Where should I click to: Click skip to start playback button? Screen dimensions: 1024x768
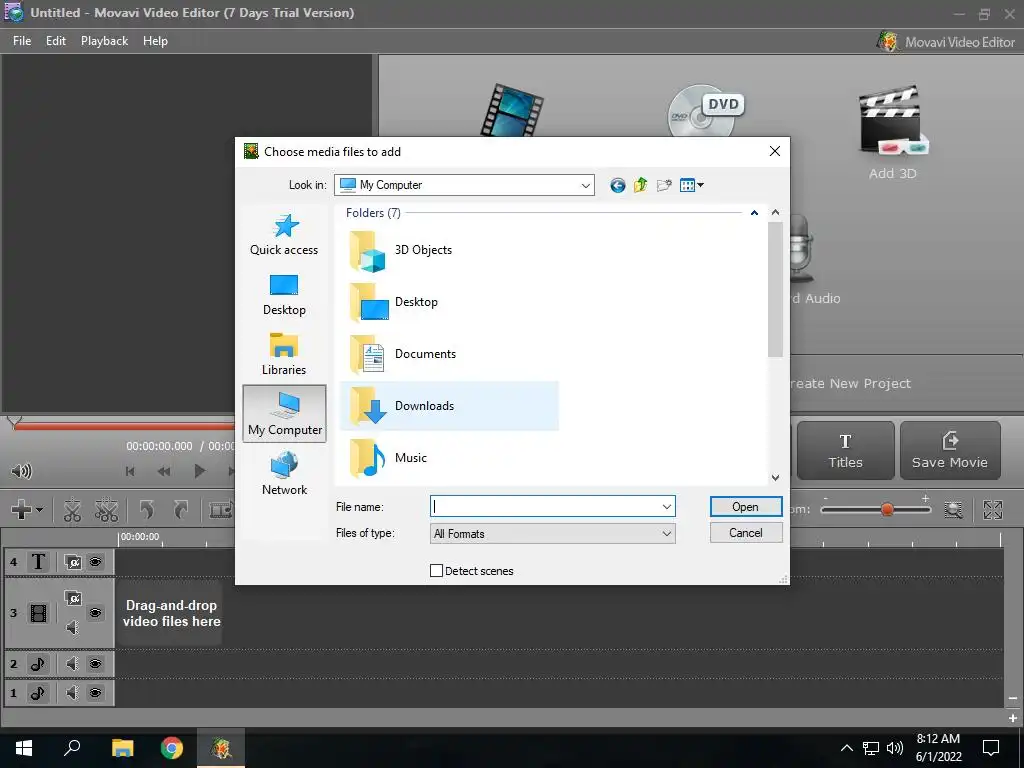click(130, 471)
